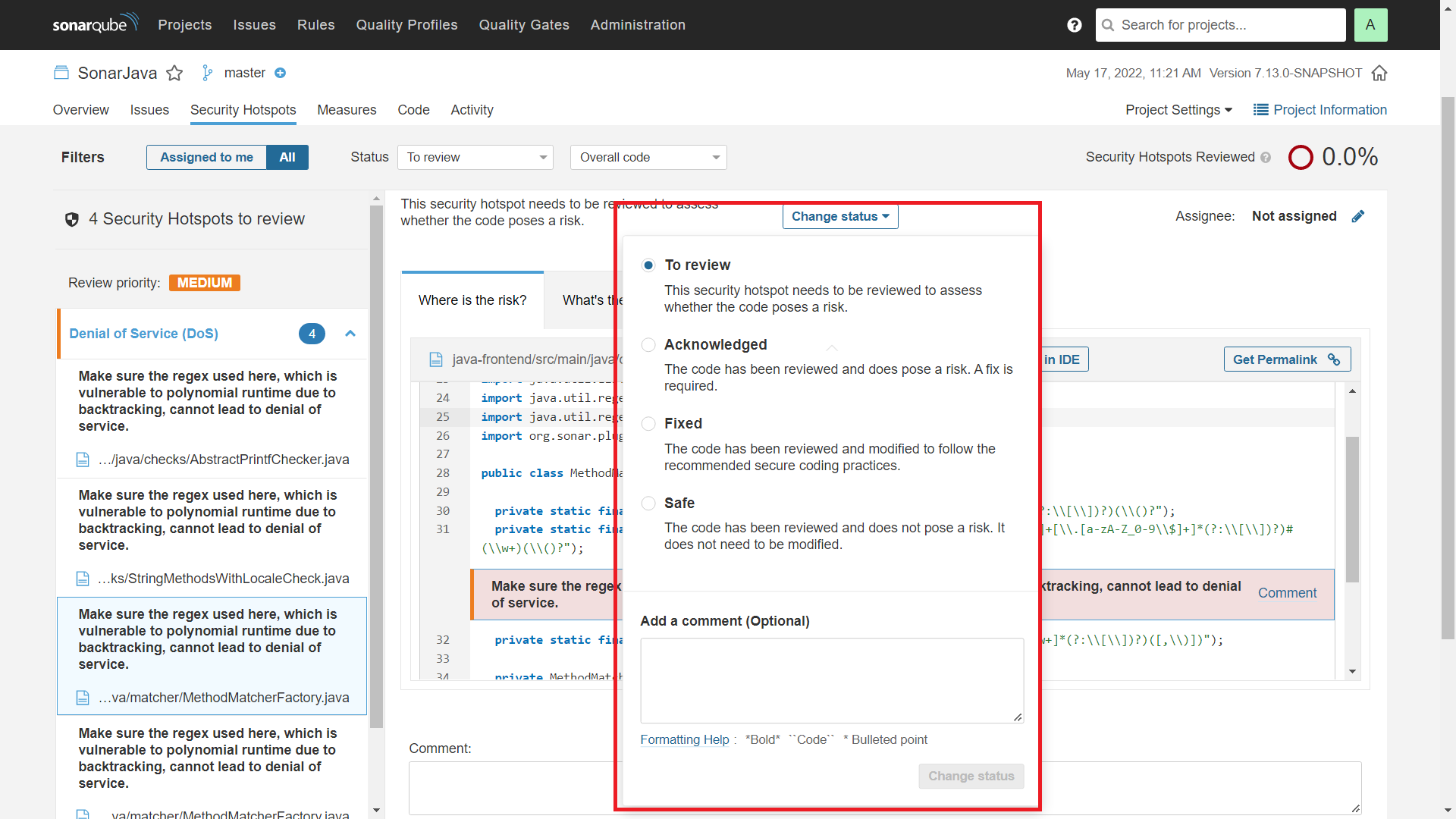Screen dimensions: 1456x819
Task: Favorite SonarJava with the star icon
Action: click(x=174, y=73)
